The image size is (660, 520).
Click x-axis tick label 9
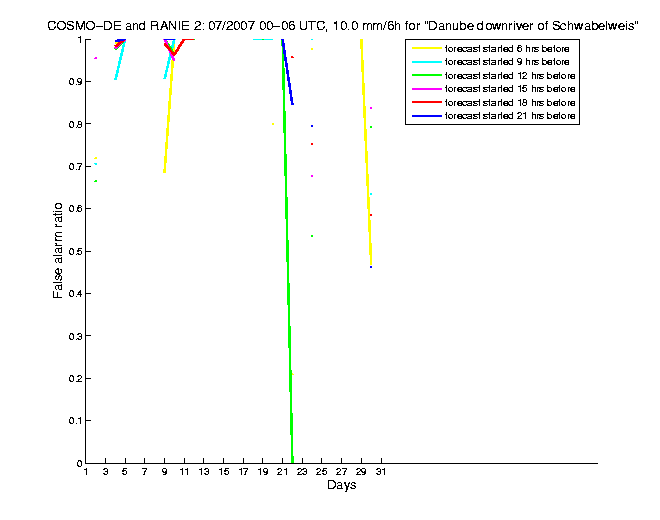(x=164, y=472)
